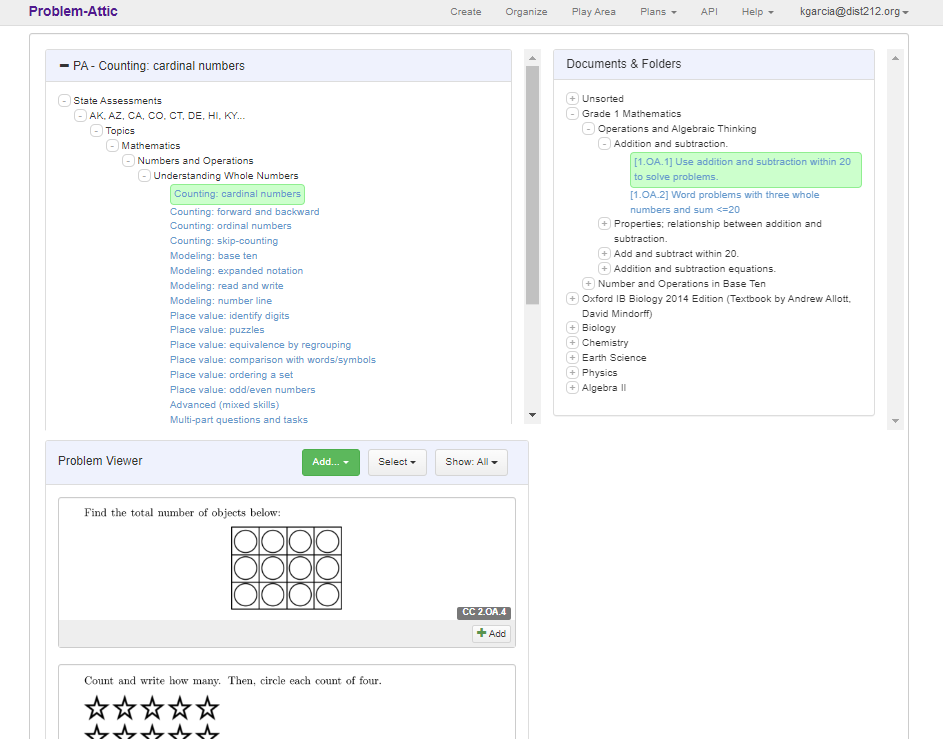The width and height of the screenshot is (943, 739).
Task: Collapse the Grade 1 Mathematics folder
Action: click(573, 114)
